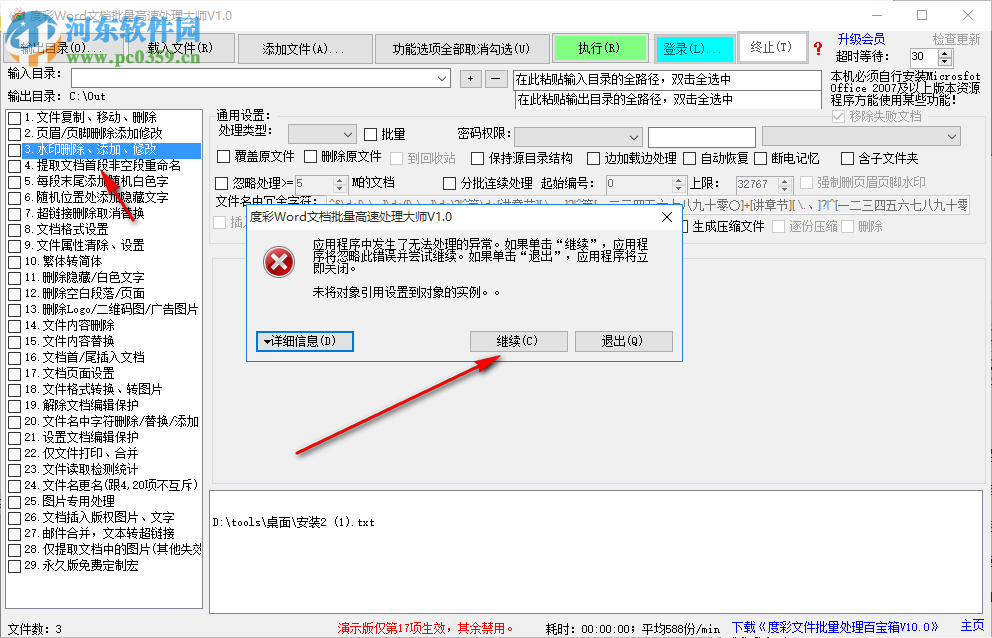Image resolution: width=992 pixels, height=638 pixels.
Task: Expand 详细信息(D) in the error dialog
Action: click(304, 341)
